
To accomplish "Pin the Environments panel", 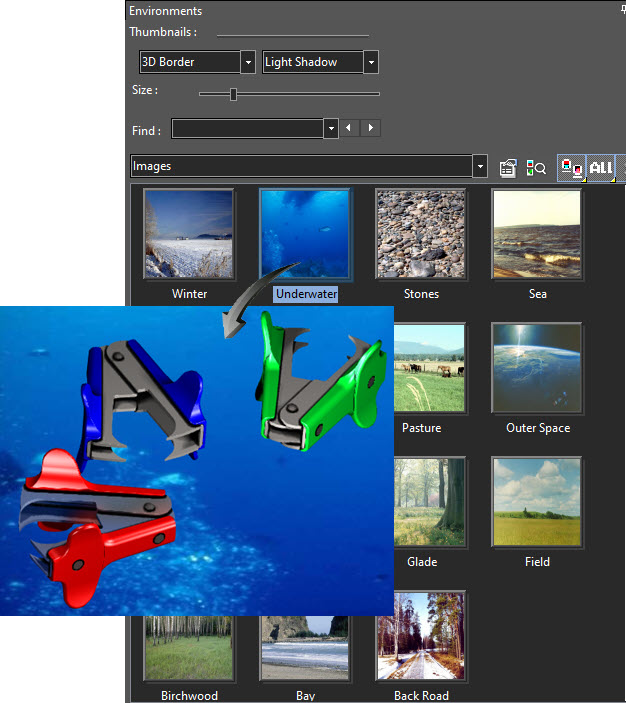I will [623, 10].
